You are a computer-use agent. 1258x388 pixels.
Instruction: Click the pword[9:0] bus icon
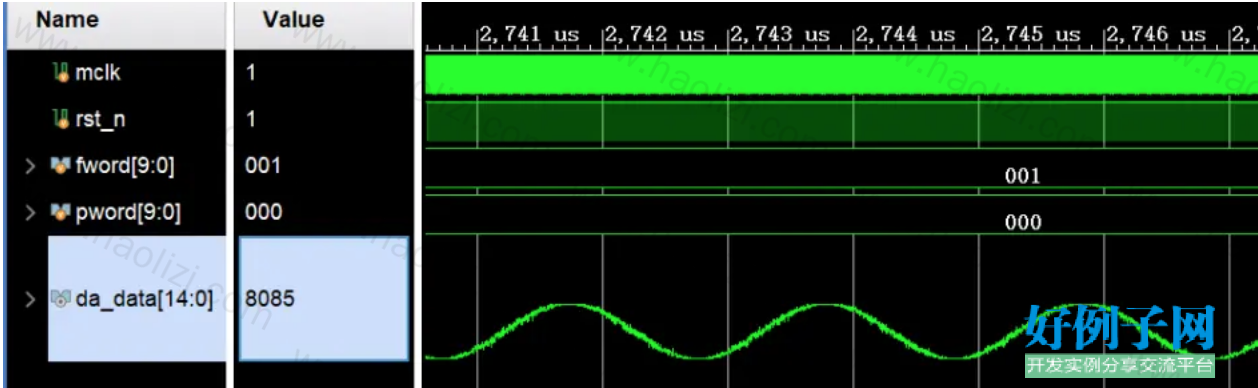61,212
